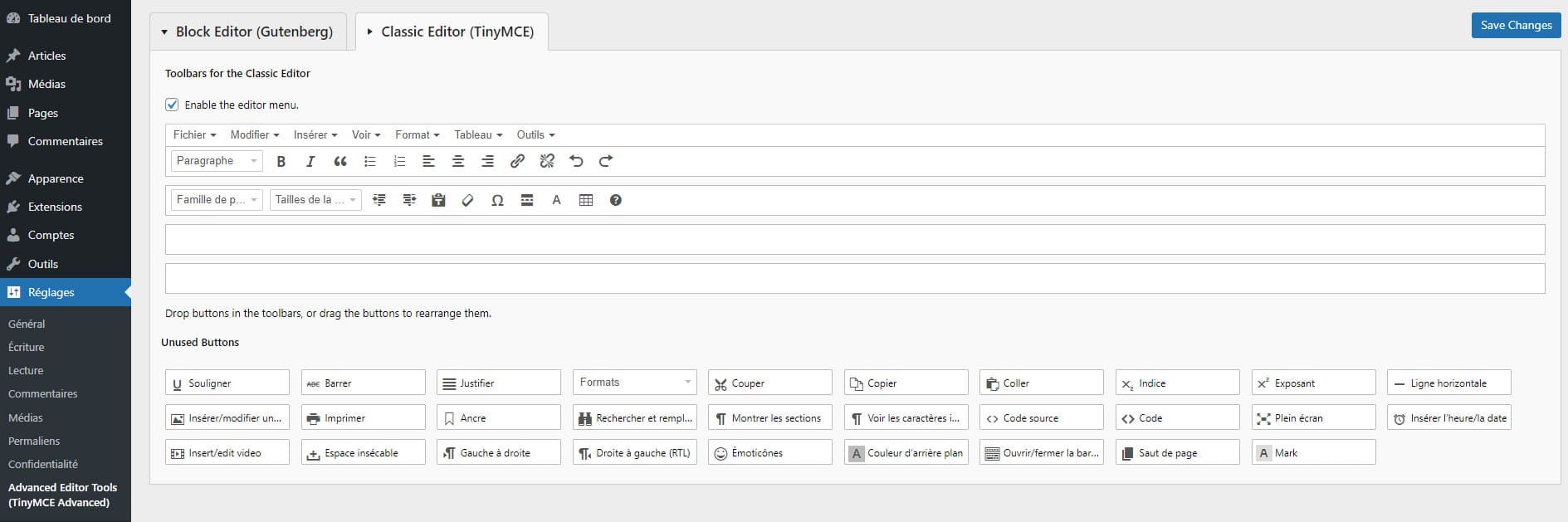Image resolution: width=1568 pixels, height=522 pixels.
Task: Open the Insérer menu
Action: pos(315,134)
